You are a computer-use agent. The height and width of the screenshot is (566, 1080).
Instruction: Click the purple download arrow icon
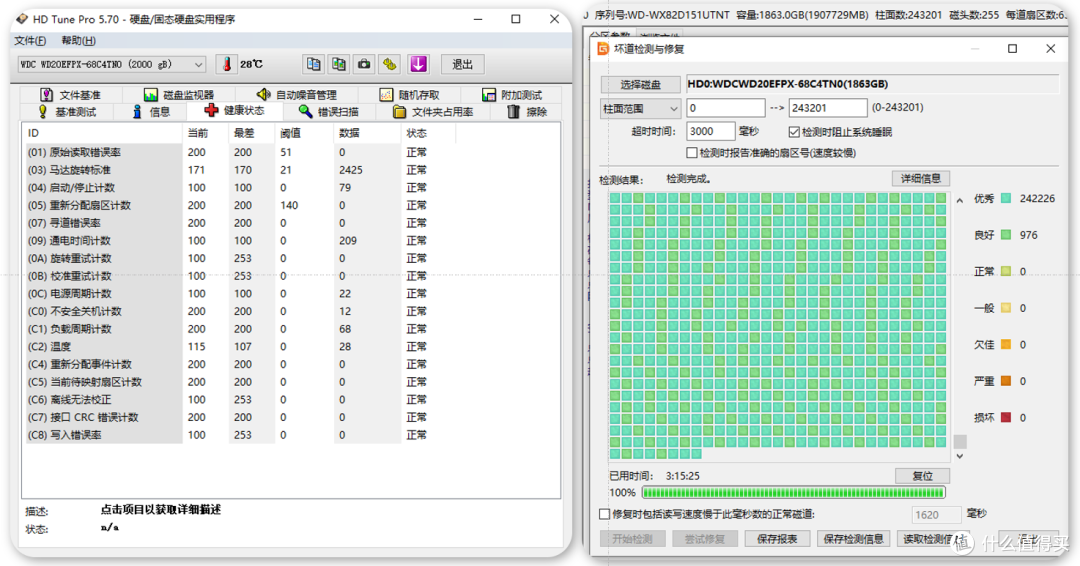point(418,64)
